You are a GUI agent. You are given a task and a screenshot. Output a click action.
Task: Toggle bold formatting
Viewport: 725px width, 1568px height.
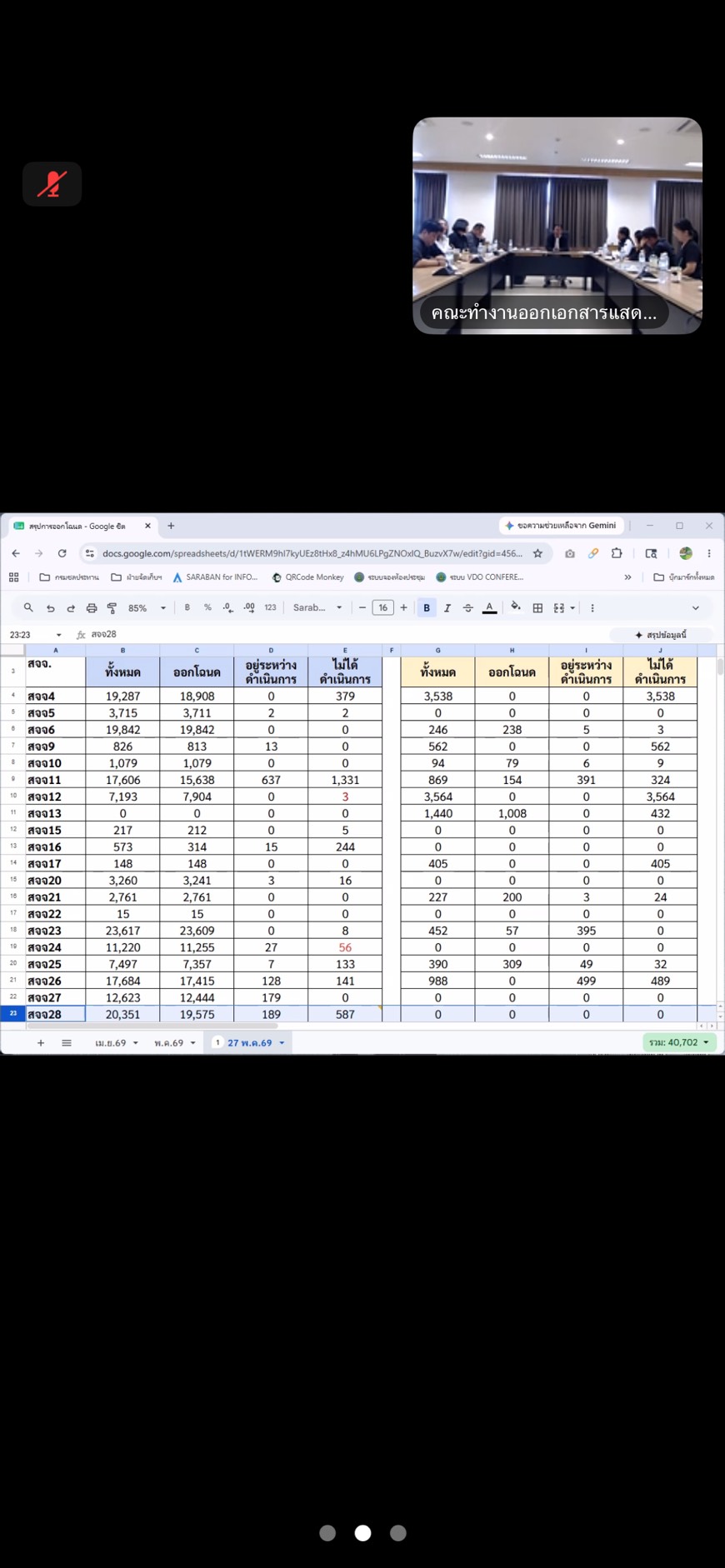[427, 607]
